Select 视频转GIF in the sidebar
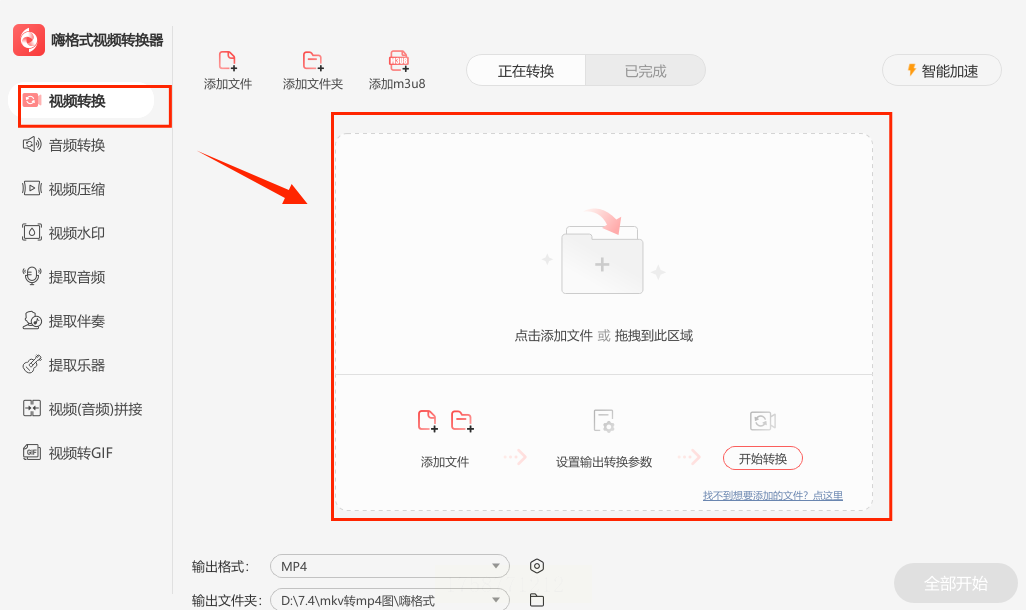1026x610 pixels. point(67,453)
